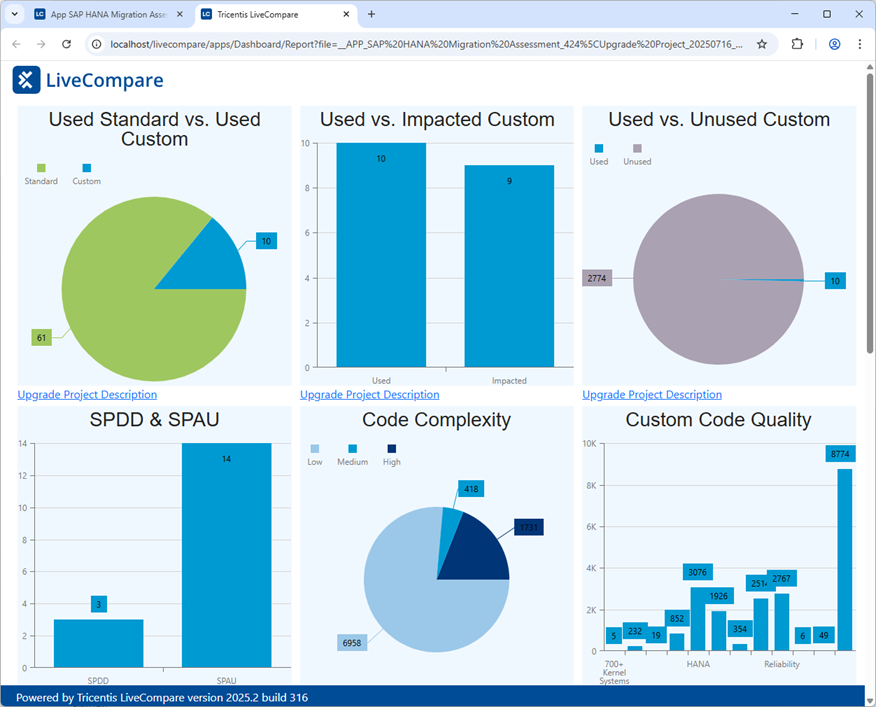This screenshot has height=707, width=876.
Task: Open the browser extensions puzzle icon
Action: pyautogui.click(x=798, y=44)
